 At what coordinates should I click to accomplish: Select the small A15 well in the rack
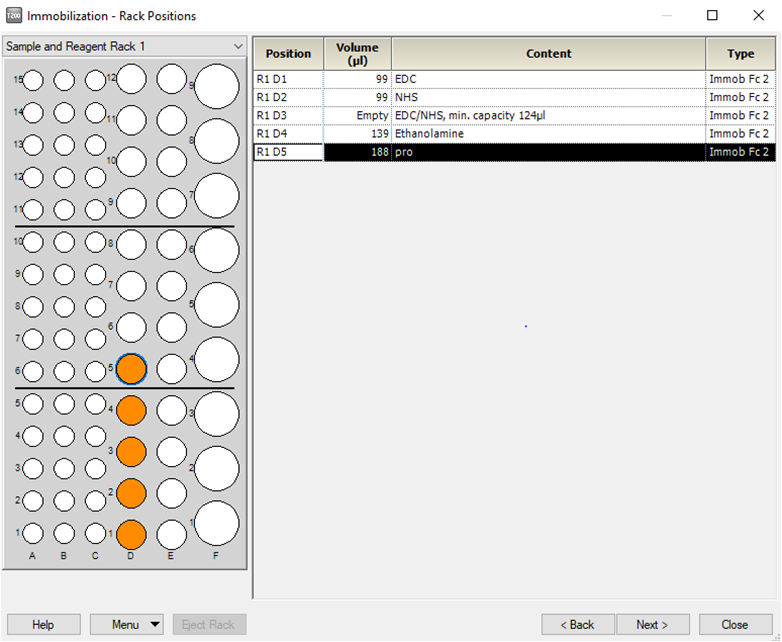(33, 81)
